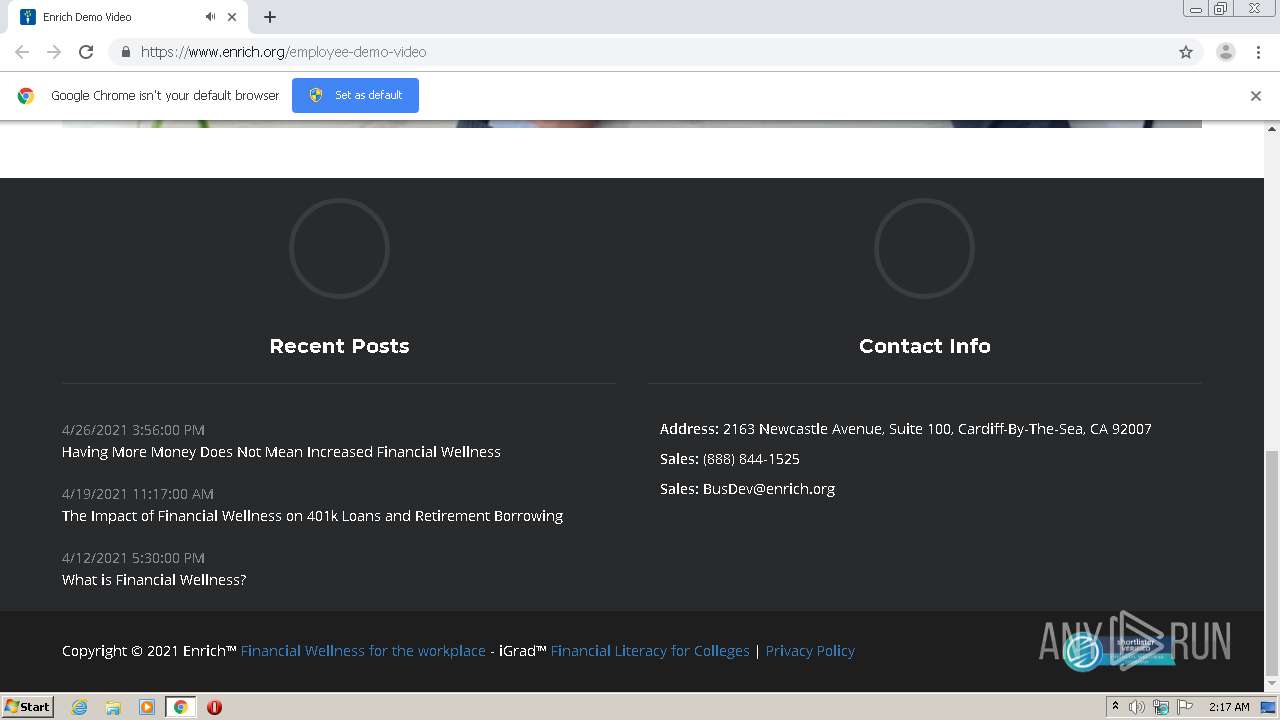Open the Windows Start menu
The width and height of the screenshot is (1280, 720).
click(x=28, y=707)
